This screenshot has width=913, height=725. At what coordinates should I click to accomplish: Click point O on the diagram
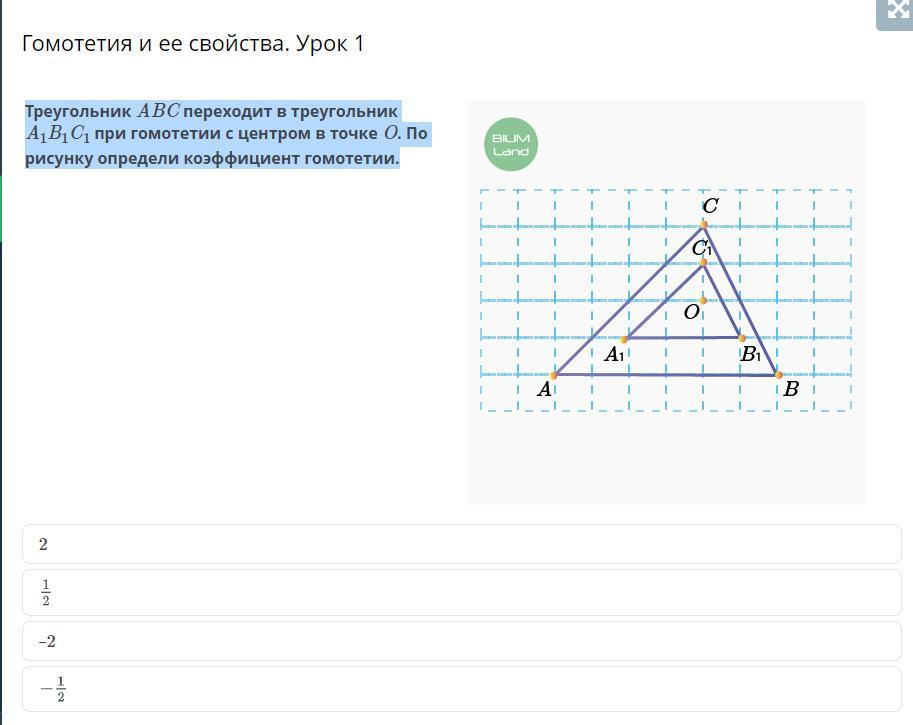tap(703, 300)
